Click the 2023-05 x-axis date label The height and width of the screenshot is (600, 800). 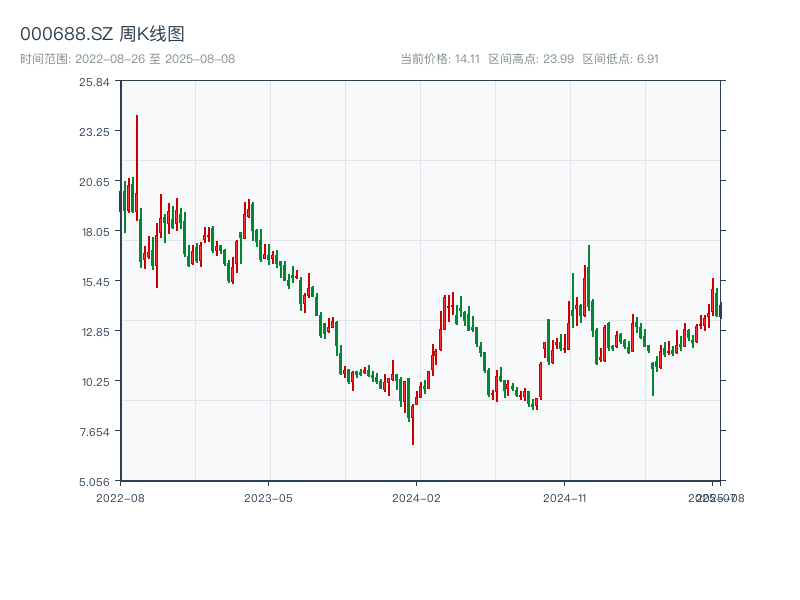click(x=268, y=497)
